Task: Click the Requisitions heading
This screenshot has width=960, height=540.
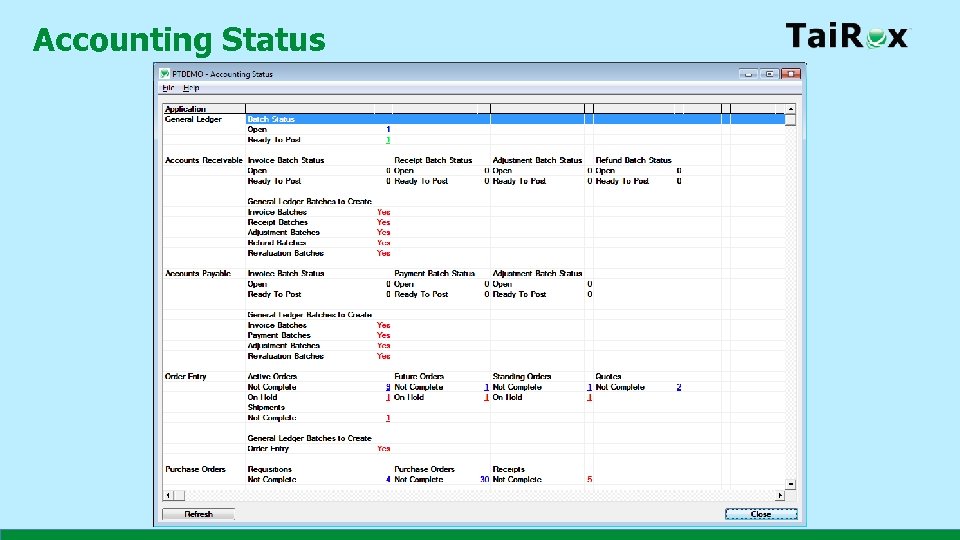Action: point(269,470)
